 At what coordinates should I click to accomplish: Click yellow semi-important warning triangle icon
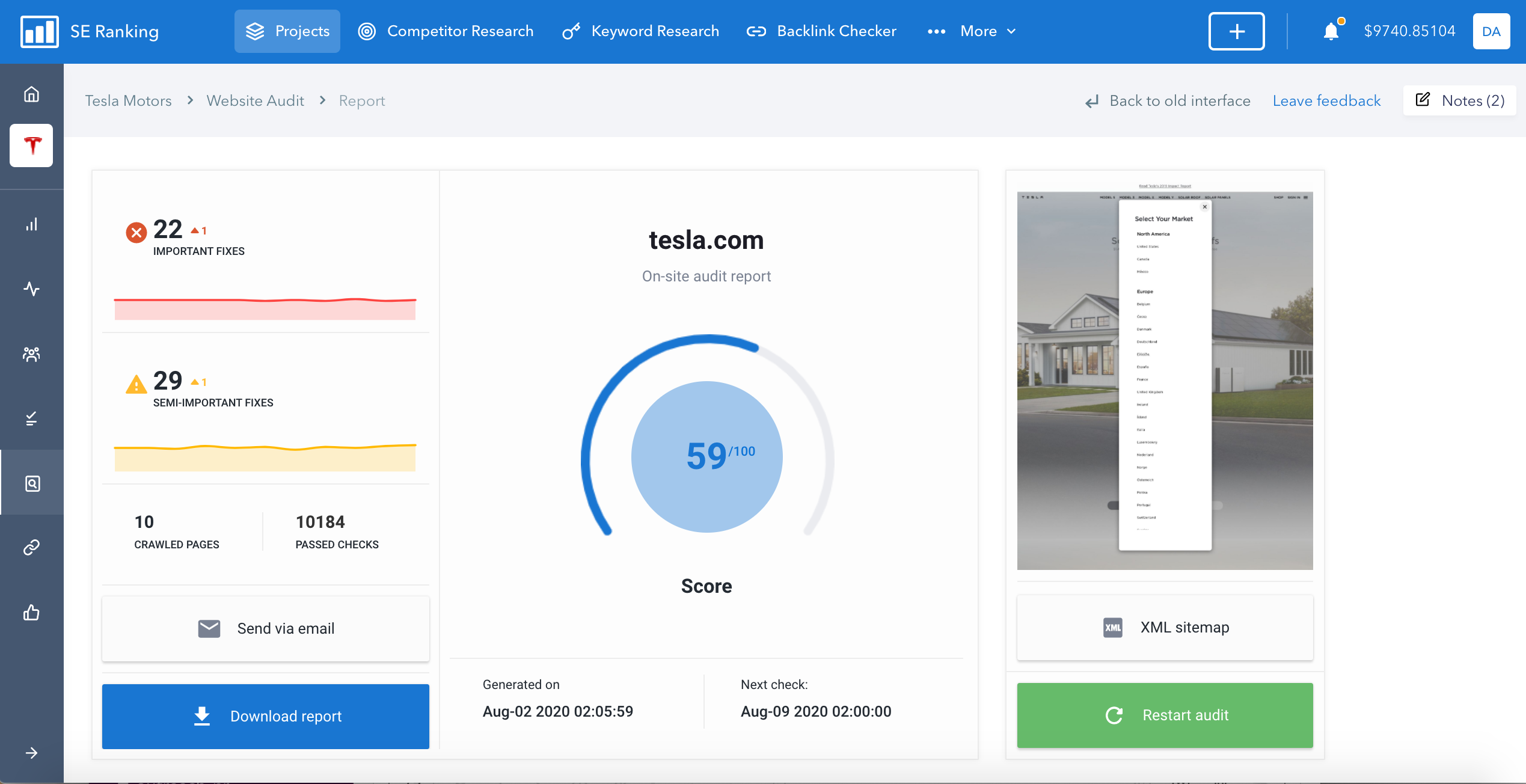tap(136, 384)
